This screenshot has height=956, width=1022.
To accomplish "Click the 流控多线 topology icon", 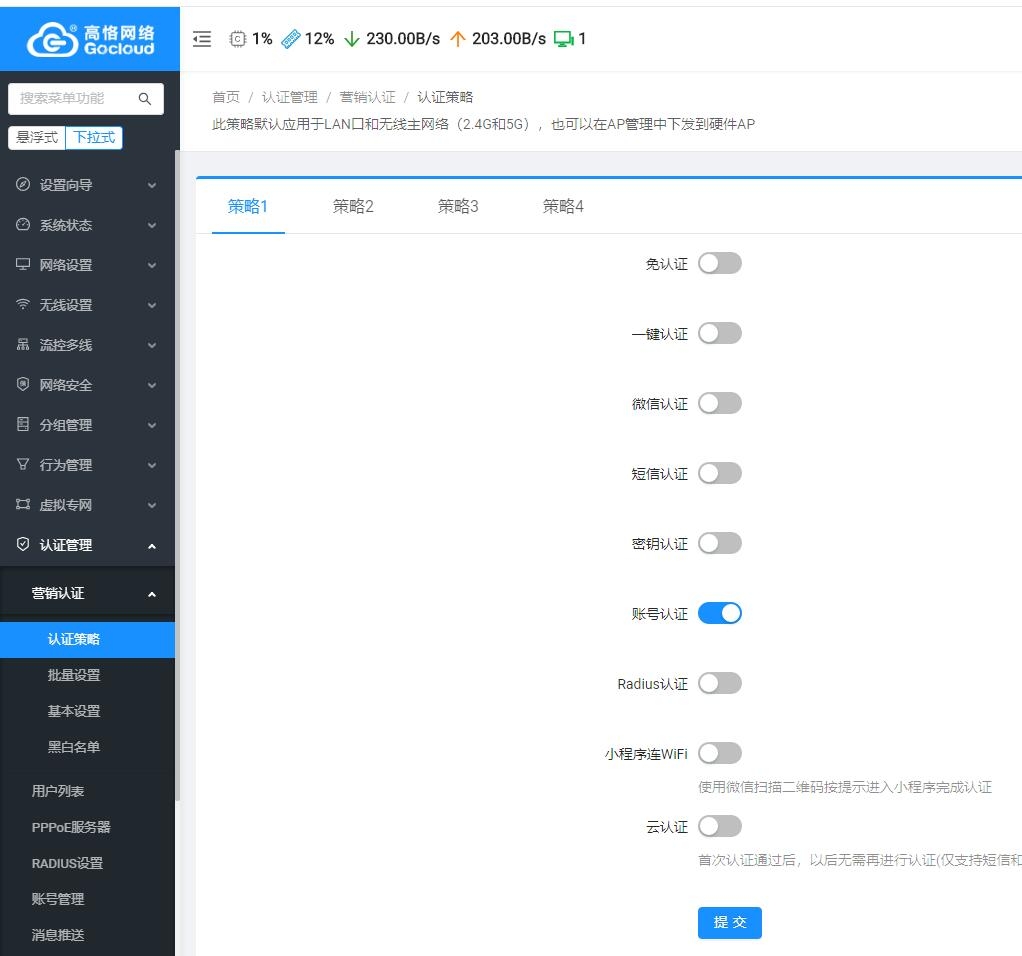I will point(23,345).
